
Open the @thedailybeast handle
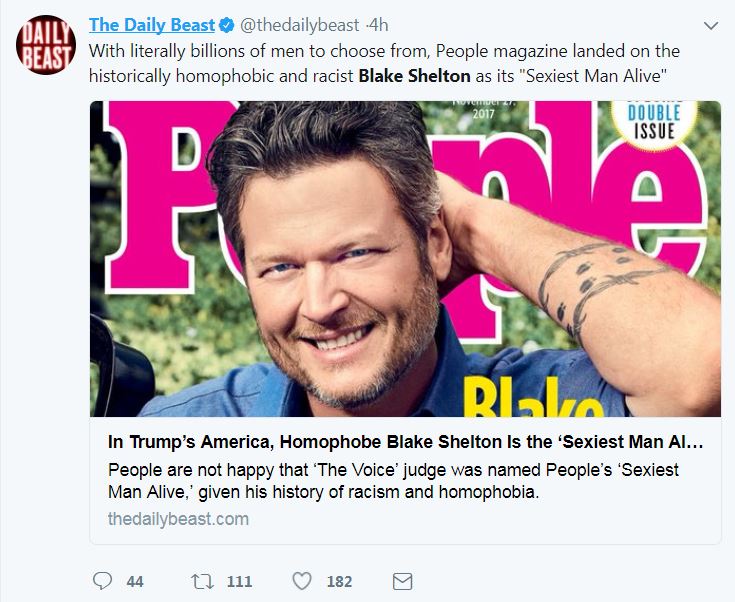pyautogui.click(x=300, y=25)
